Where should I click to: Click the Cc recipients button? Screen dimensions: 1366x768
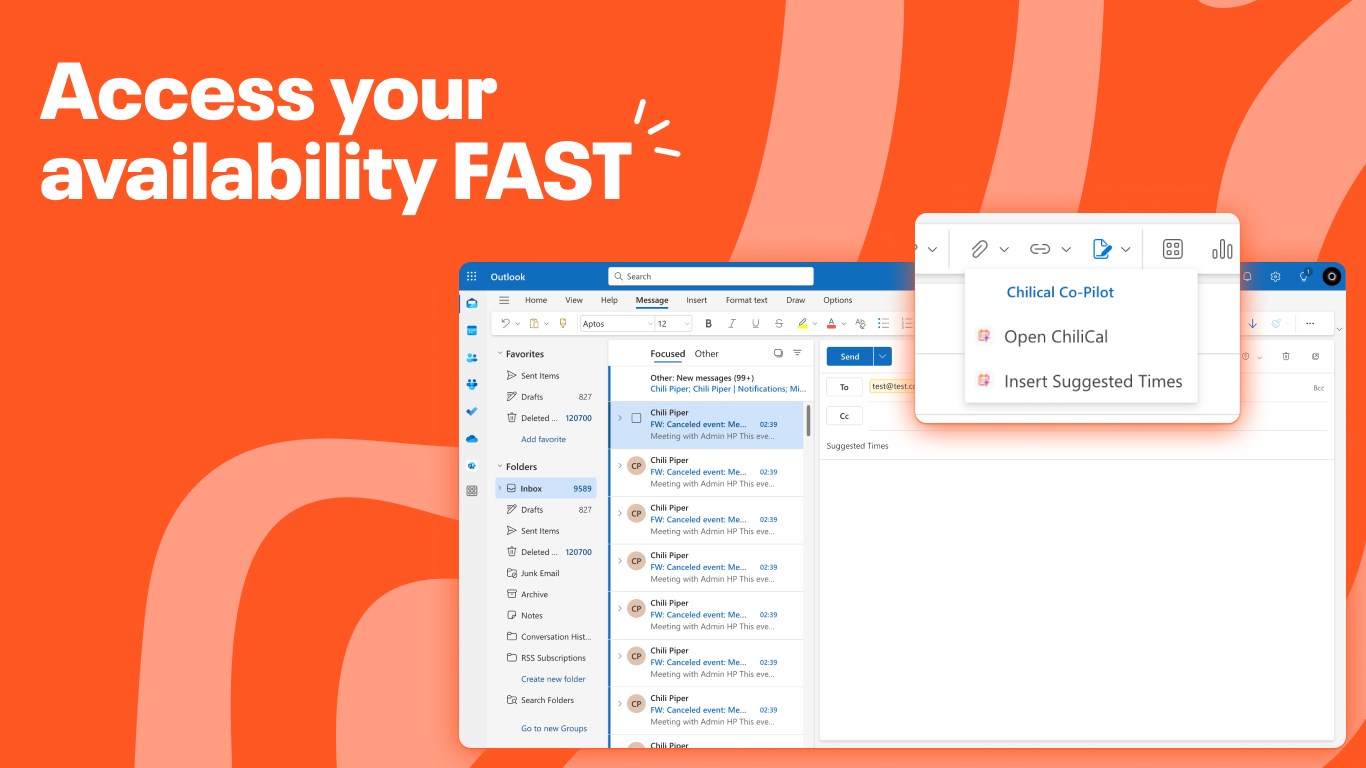pyautogui.click(x=844, y=416)
